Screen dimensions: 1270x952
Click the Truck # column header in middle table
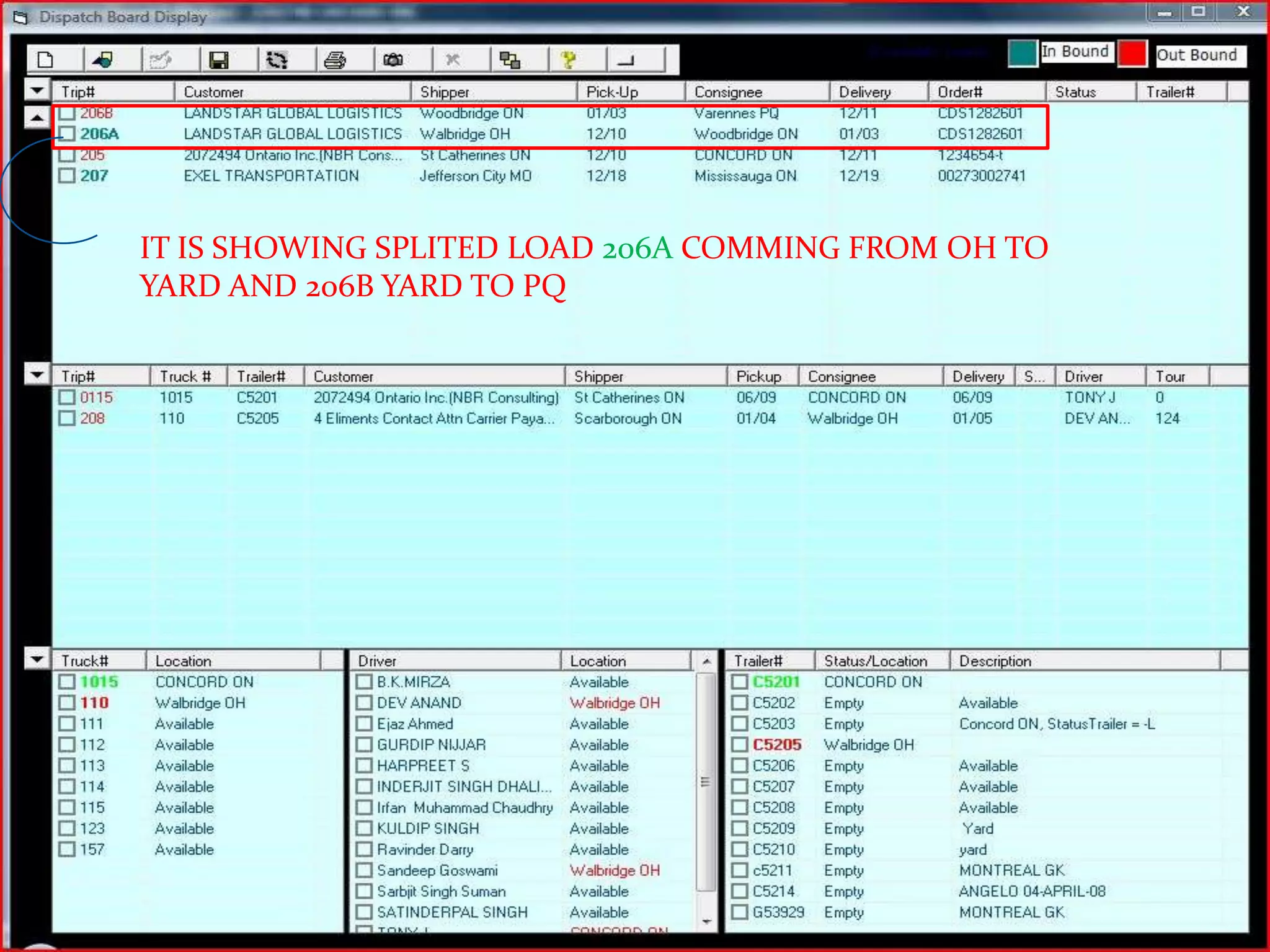[189, 376]
